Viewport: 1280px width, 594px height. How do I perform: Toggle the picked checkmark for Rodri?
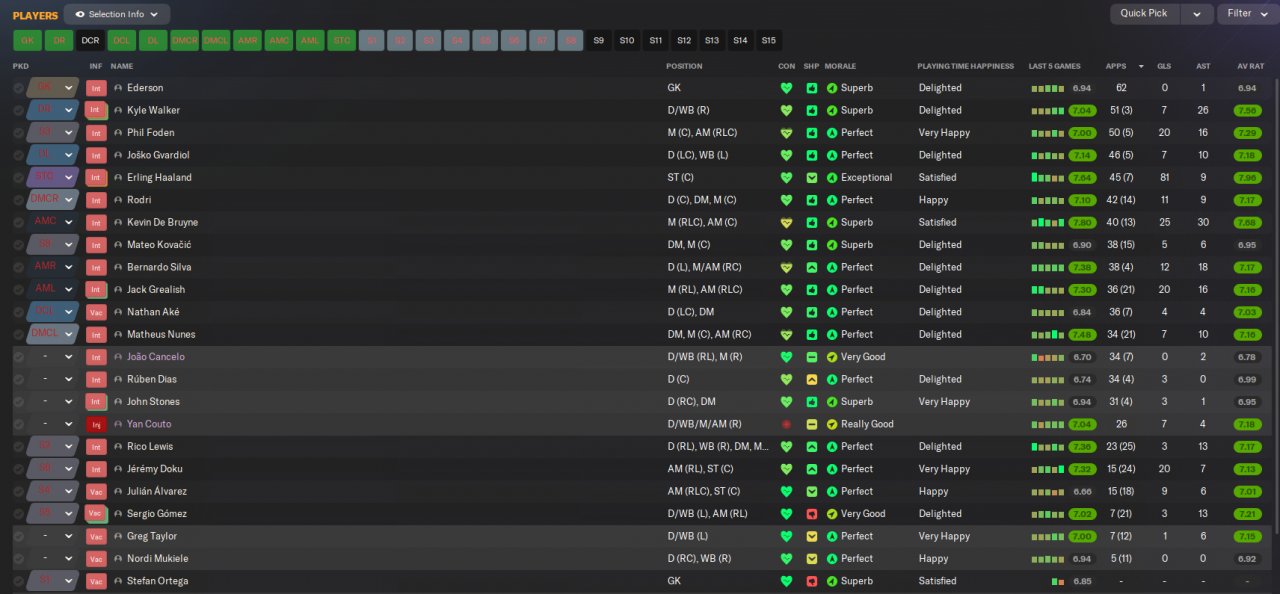[x=19, y=200]
